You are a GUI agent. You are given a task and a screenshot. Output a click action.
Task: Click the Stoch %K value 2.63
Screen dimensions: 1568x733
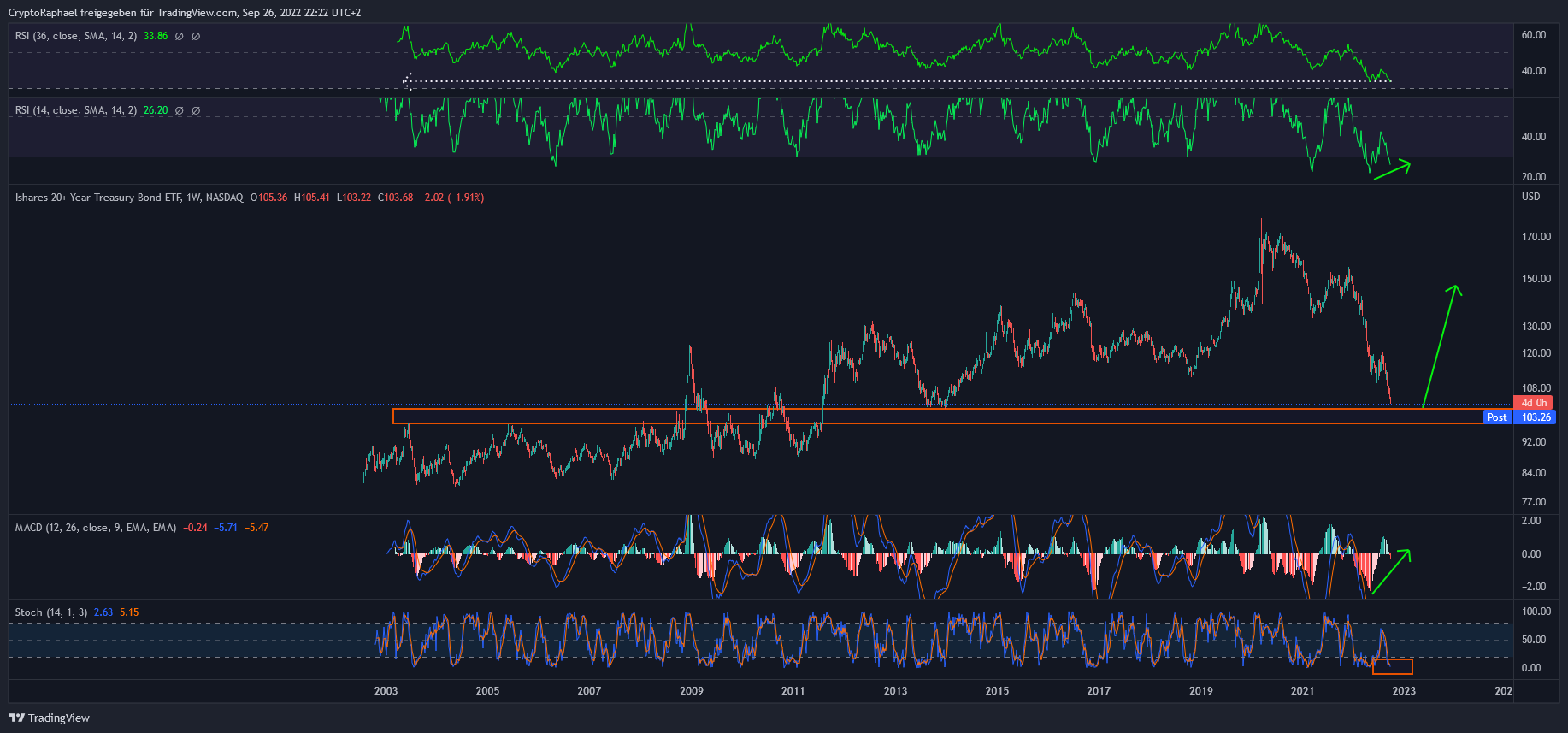pos(103,612)
